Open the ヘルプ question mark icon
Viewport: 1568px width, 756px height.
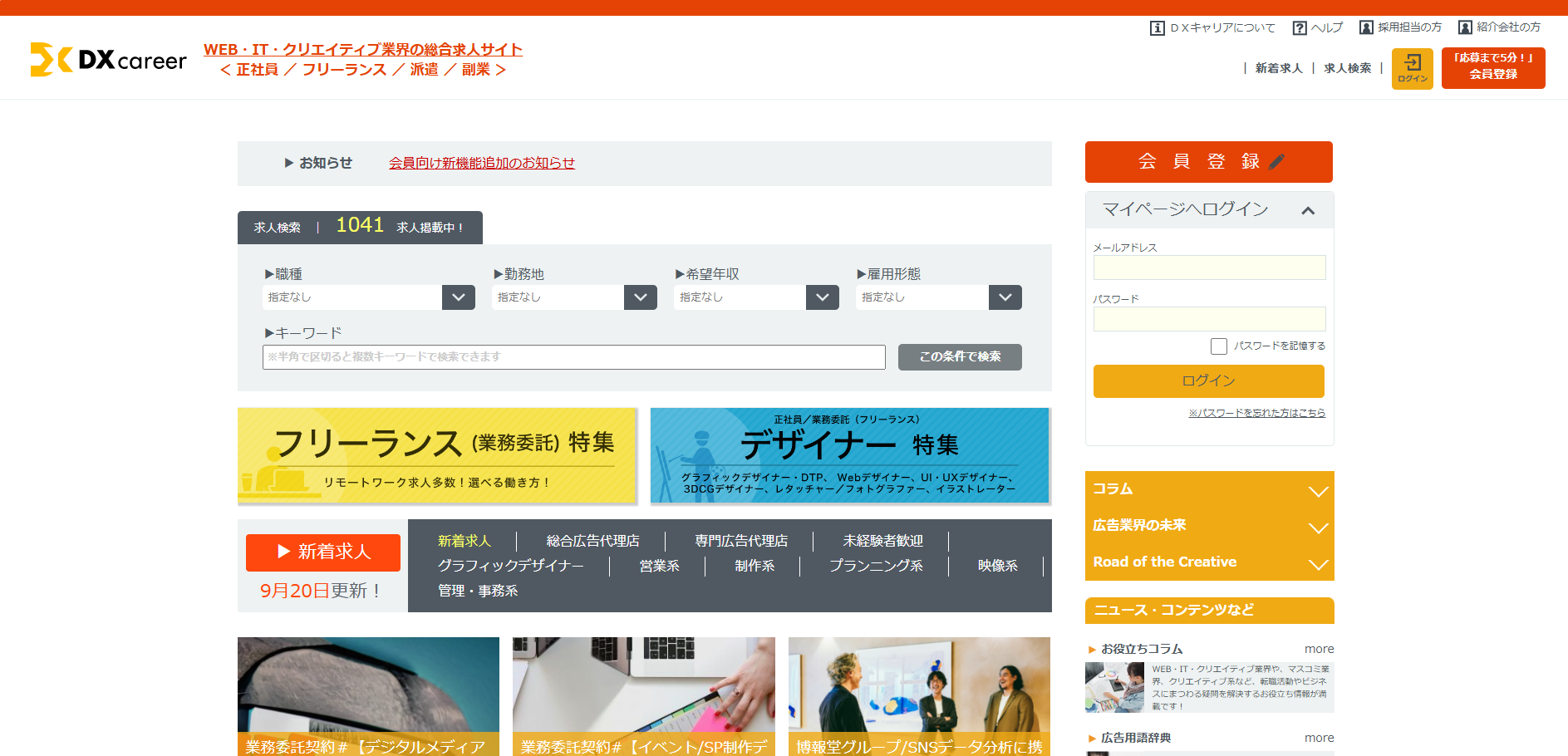pyautogui.click(x=1300, y=28)
